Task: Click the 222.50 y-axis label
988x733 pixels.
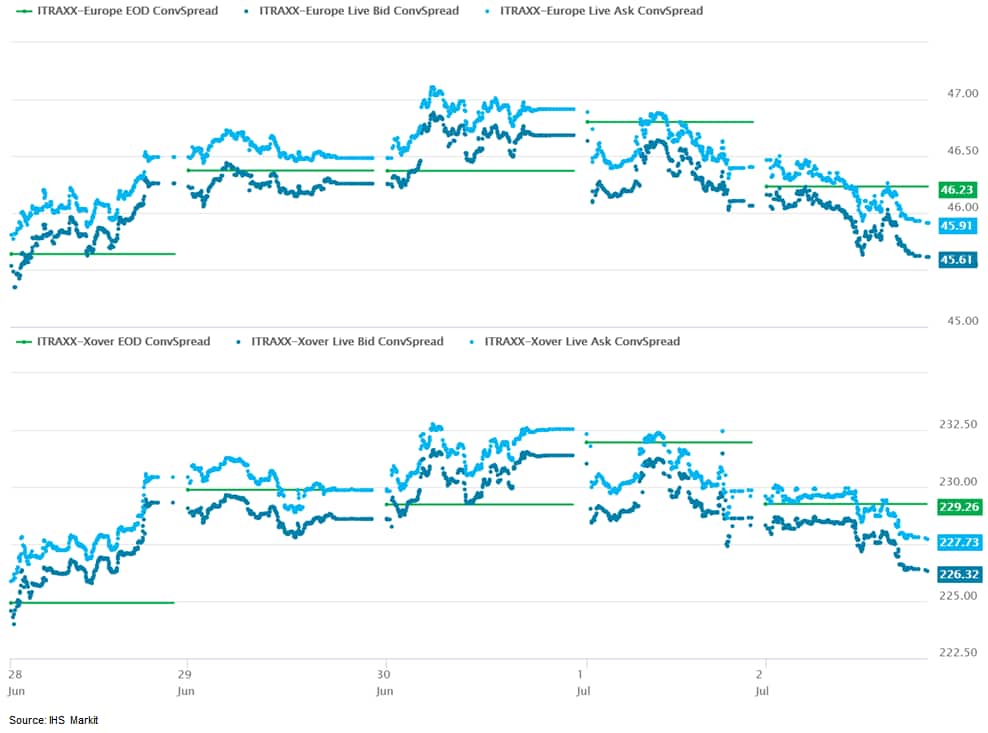Action: tap(955, 652)
